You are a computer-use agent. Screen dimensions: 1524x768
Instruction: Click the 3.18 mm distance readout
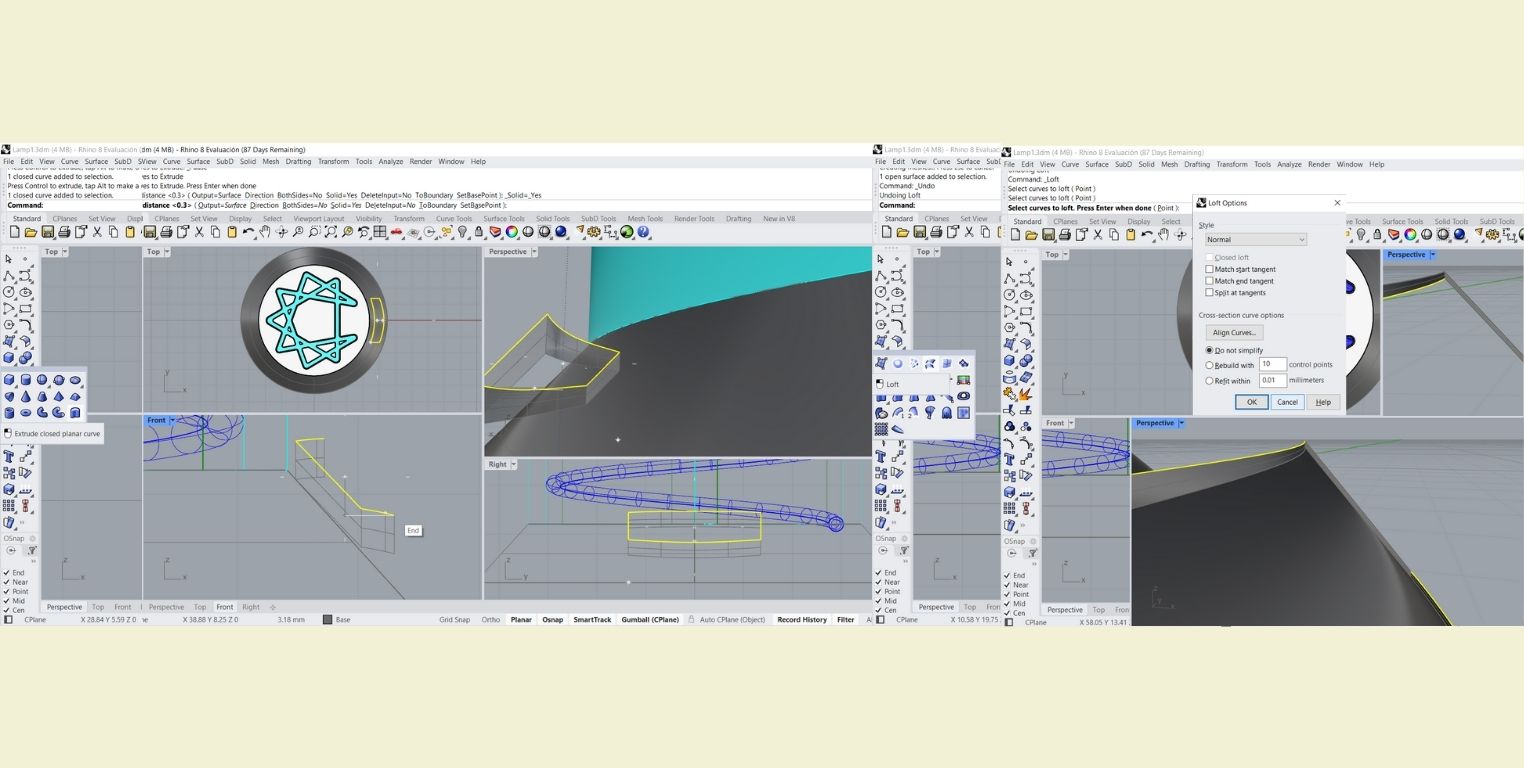(291, 620)
